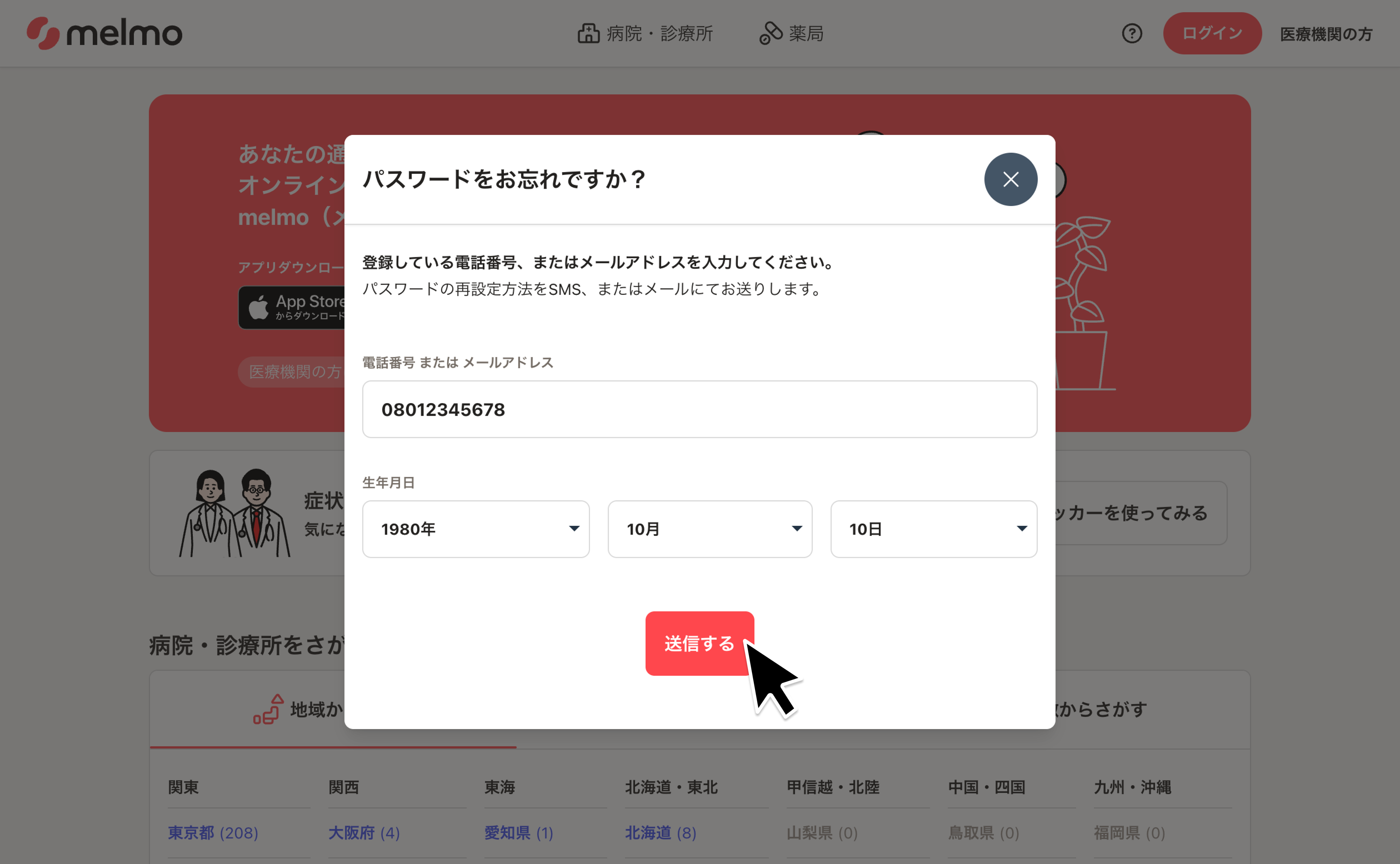The width and height of the screenshot is (1400, 864).
Task: Click the pill icon next to 薬局
Action: coord(771,32)
